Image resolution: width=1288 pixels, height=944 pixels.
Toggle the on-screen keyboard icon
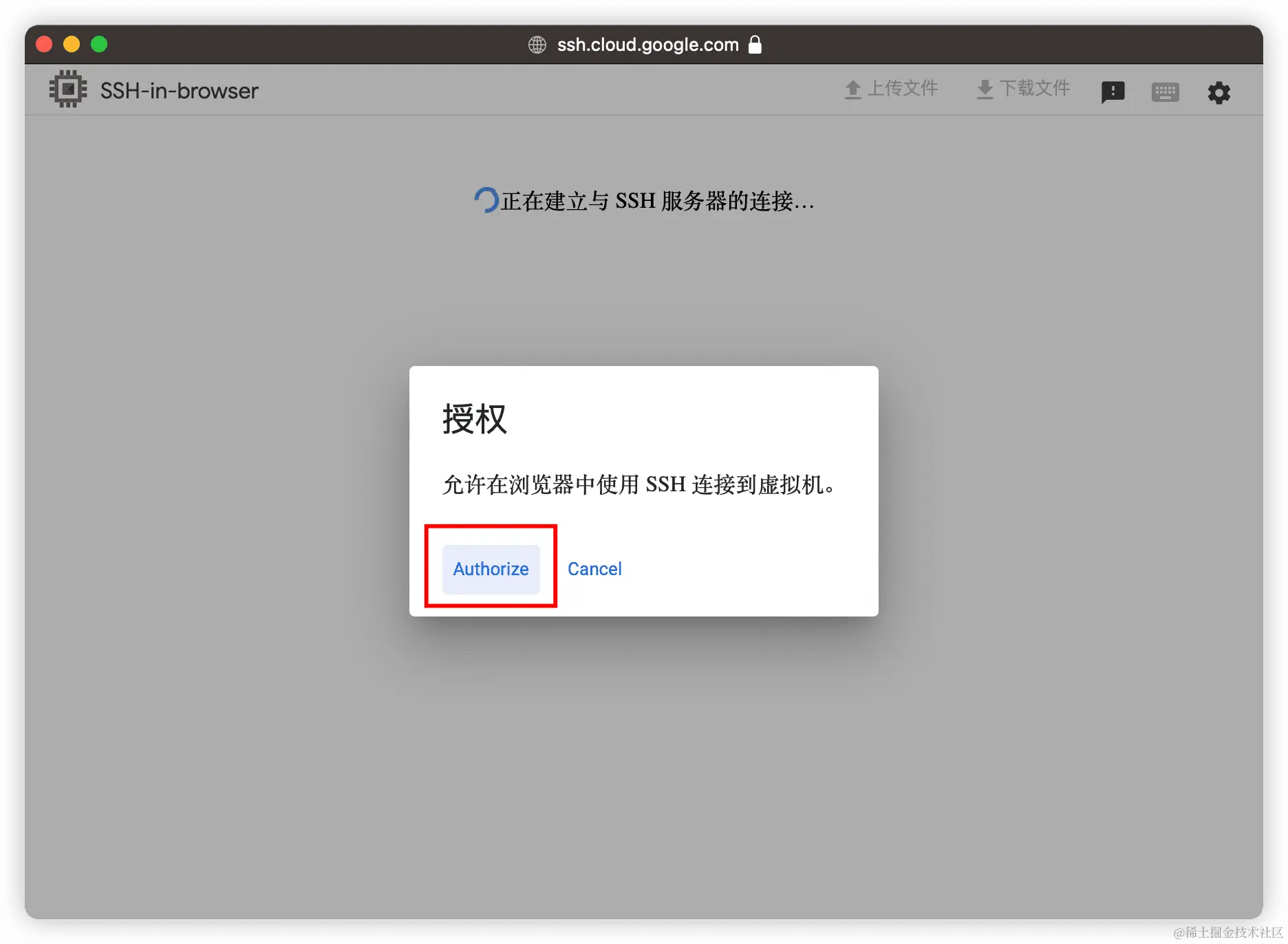click(x=1165, y=92)
